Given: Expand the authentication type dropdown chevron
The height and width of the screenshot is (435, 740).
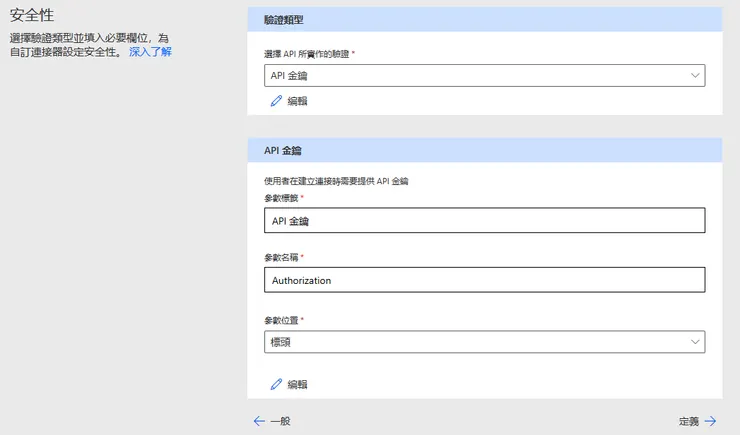Looking at the screenshot, I should (696, 76).
